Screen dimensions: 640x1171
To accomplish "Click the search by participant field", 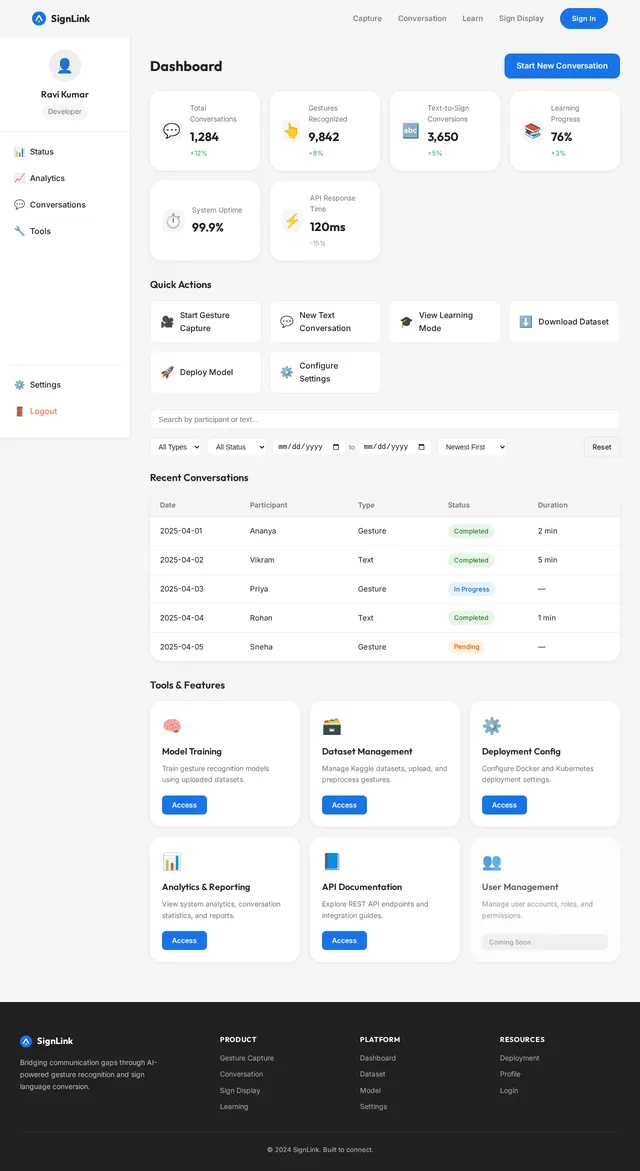I will click(x=385, y=420).
